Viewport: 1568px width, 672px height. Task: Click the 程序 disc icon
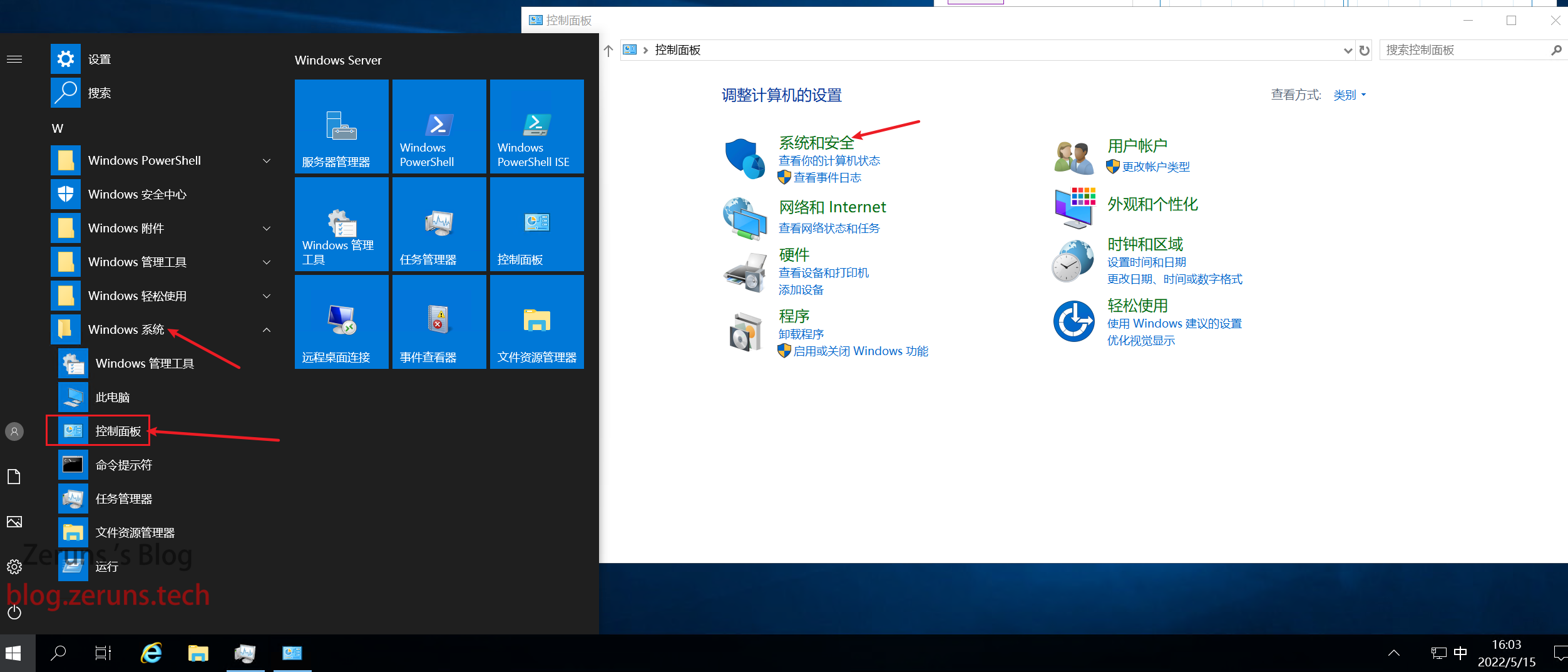point(745,331)
